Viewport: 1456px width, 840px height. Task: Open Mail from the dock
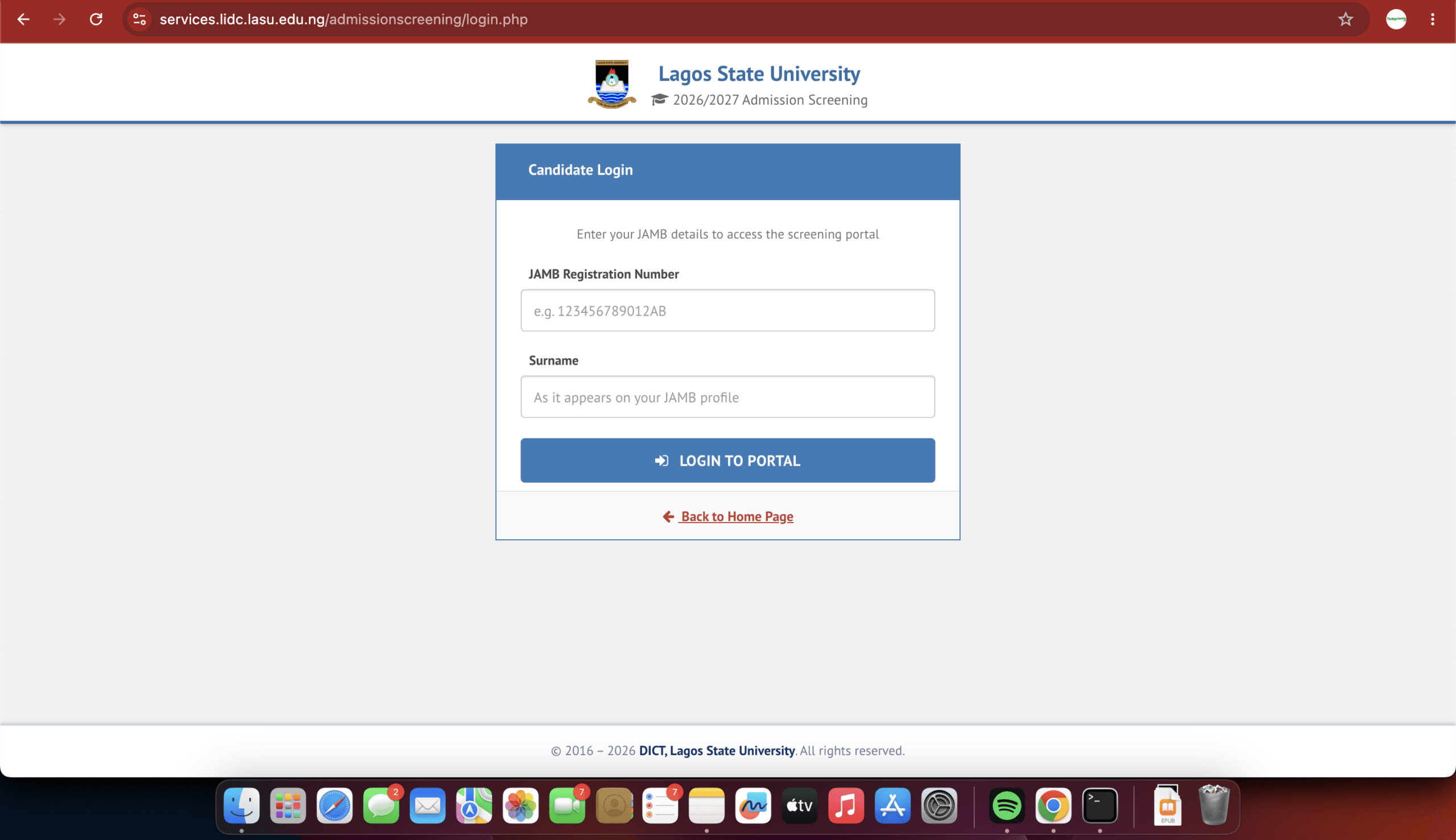[428, 805]
